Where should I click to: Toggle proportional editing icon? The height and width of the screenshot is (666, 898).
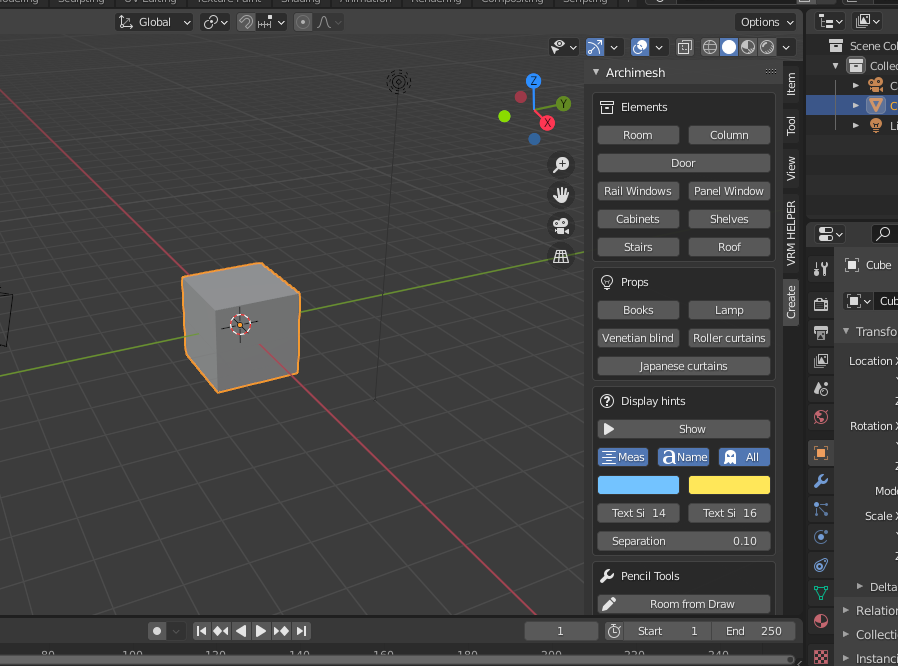click(303, 22)
